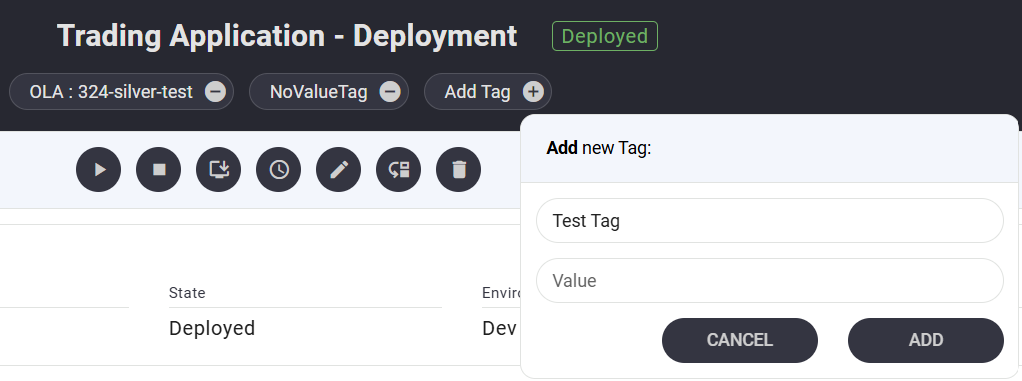Click the State column header label

187,293
